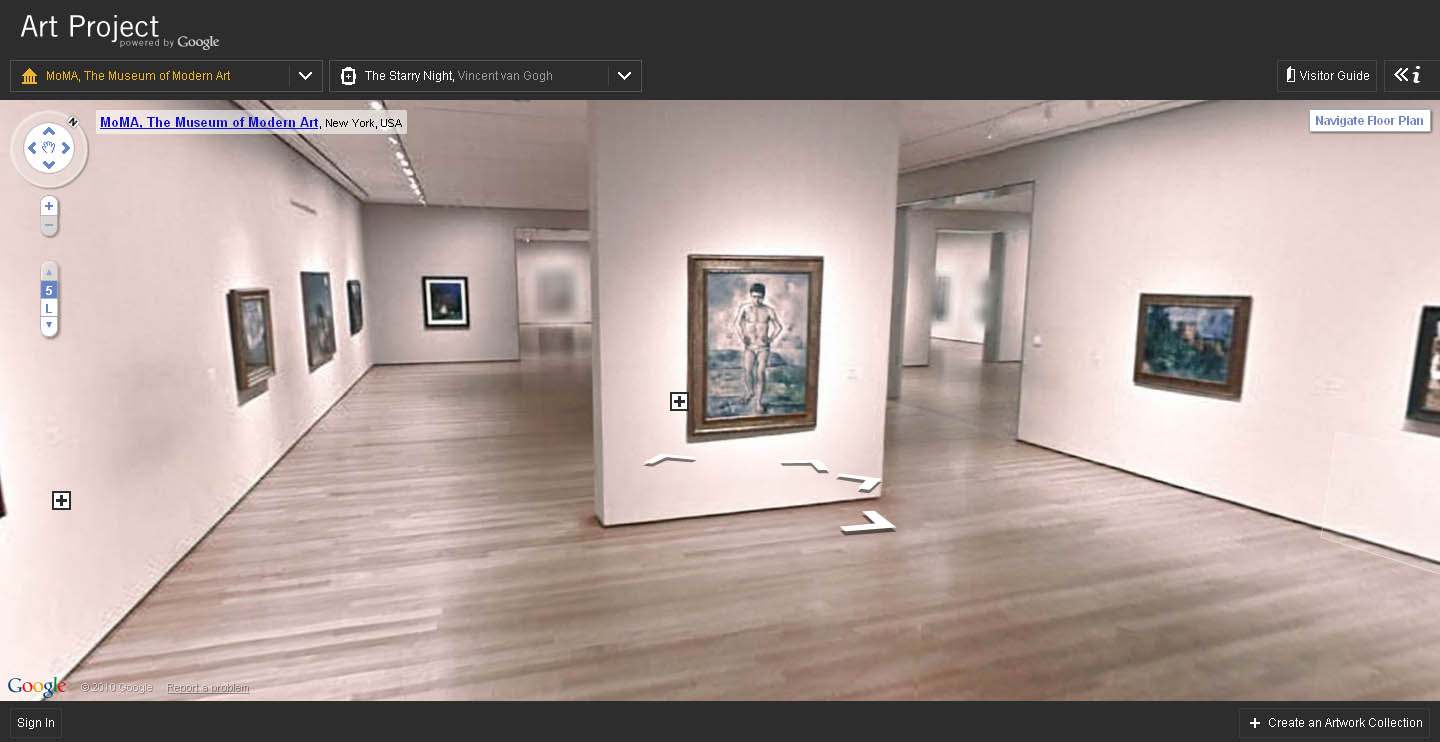Open the Visitor Guide
The width and height of the screenshot is (1440, 742).
(1327, 76)
